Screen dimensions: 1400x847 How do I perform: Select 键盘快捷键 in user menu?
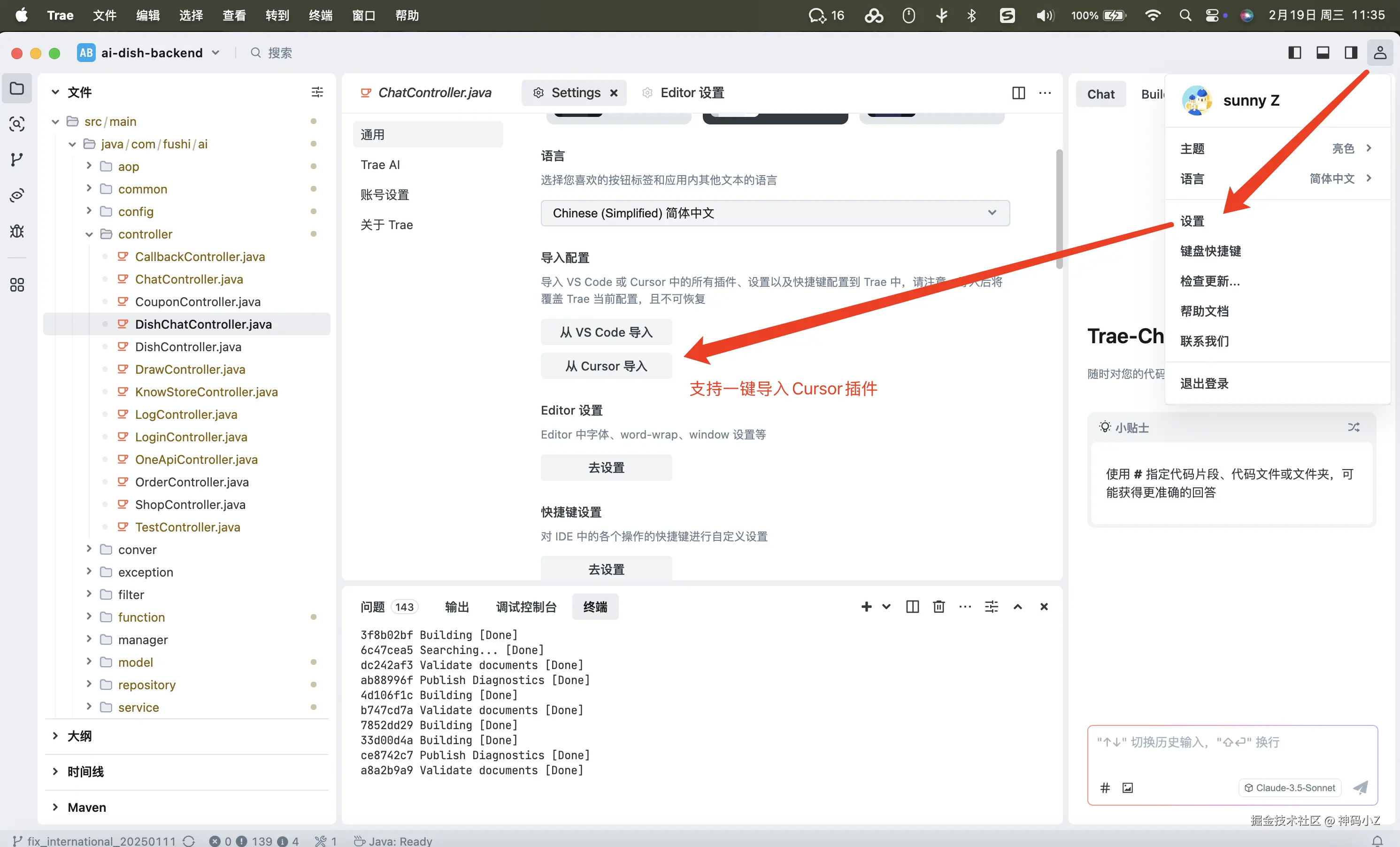point(1210,251)
